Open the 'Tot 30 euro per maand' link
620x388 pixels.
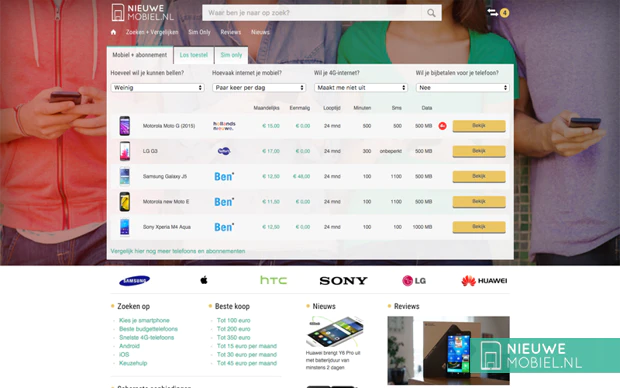pos(247,355)
